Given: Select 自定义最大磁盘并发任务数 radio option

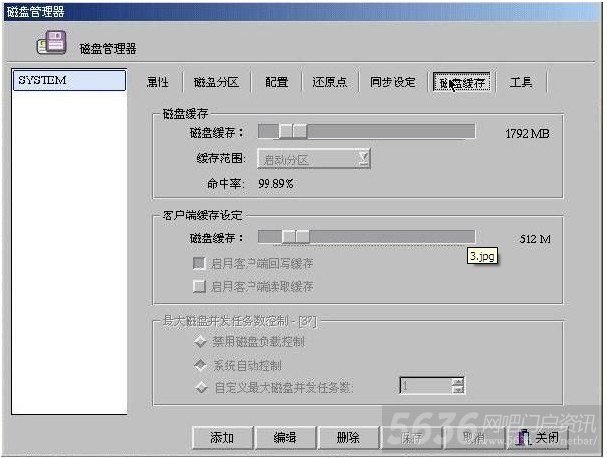Looking at the screenshot, I should click(x=201, y=388).
